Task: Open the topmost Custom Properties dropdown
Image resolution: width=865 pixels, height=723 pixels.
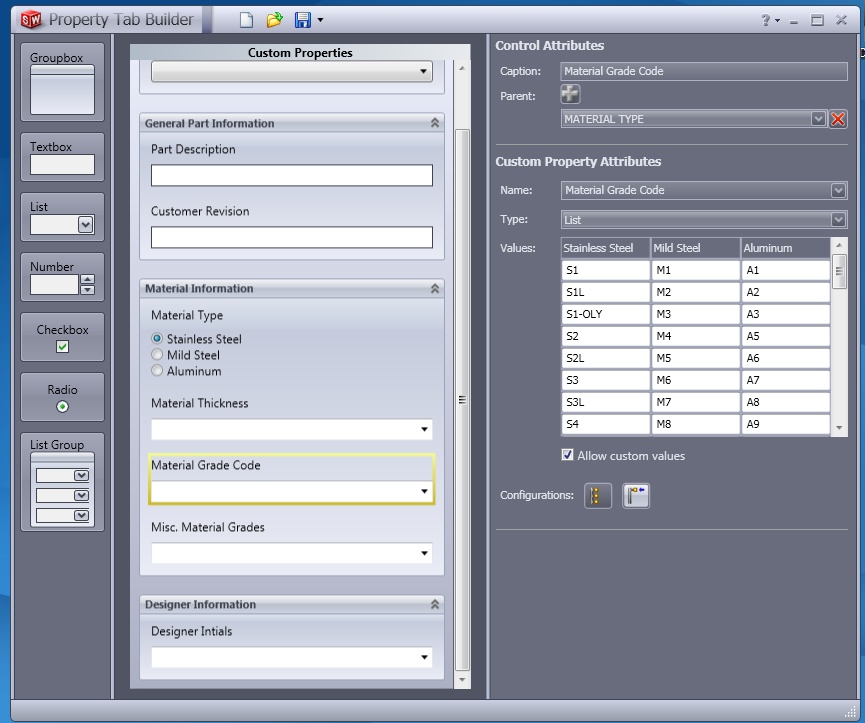Action: [x=423, y=71]
